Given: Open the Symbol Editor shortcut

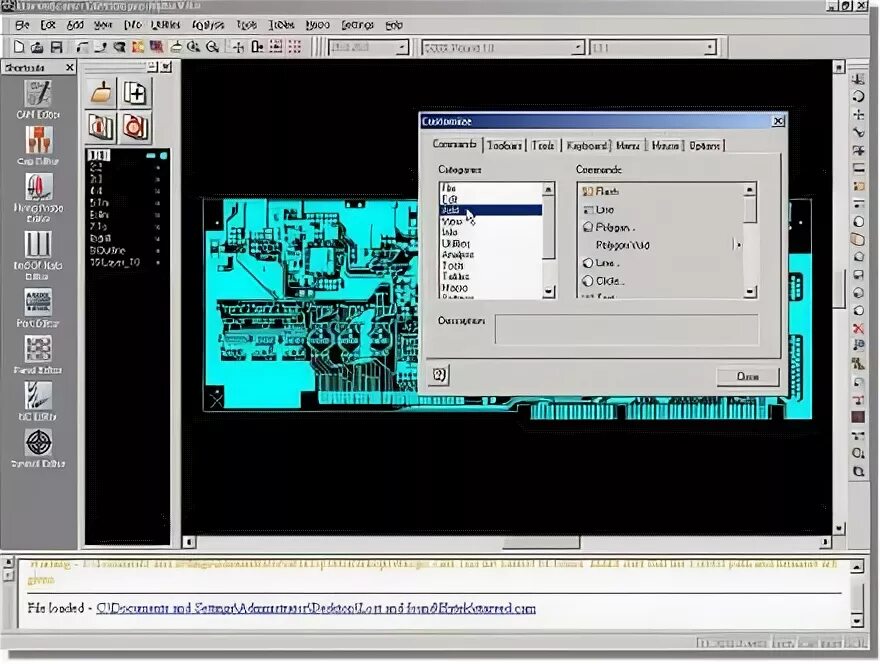Looking at the screenshot, I should [x=38, y=448].
